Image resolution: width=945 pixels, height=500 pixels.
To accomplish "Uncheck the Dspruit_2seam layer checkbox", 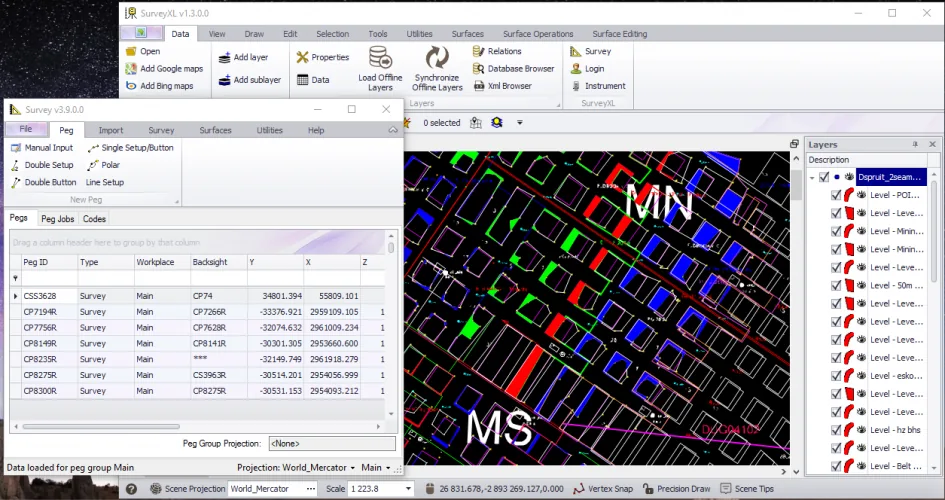I will coord(824,177).
